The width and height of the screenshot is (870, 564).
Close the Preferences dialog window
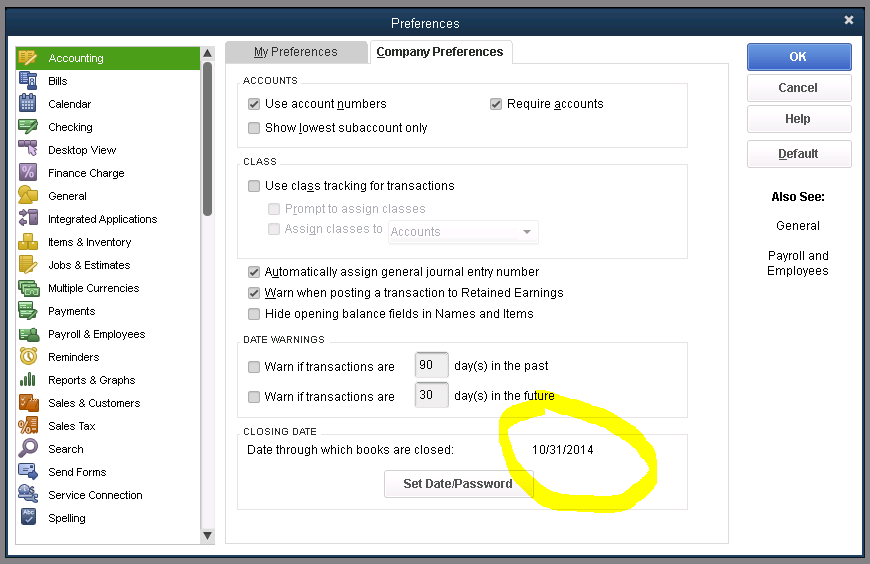click(848, 20)
